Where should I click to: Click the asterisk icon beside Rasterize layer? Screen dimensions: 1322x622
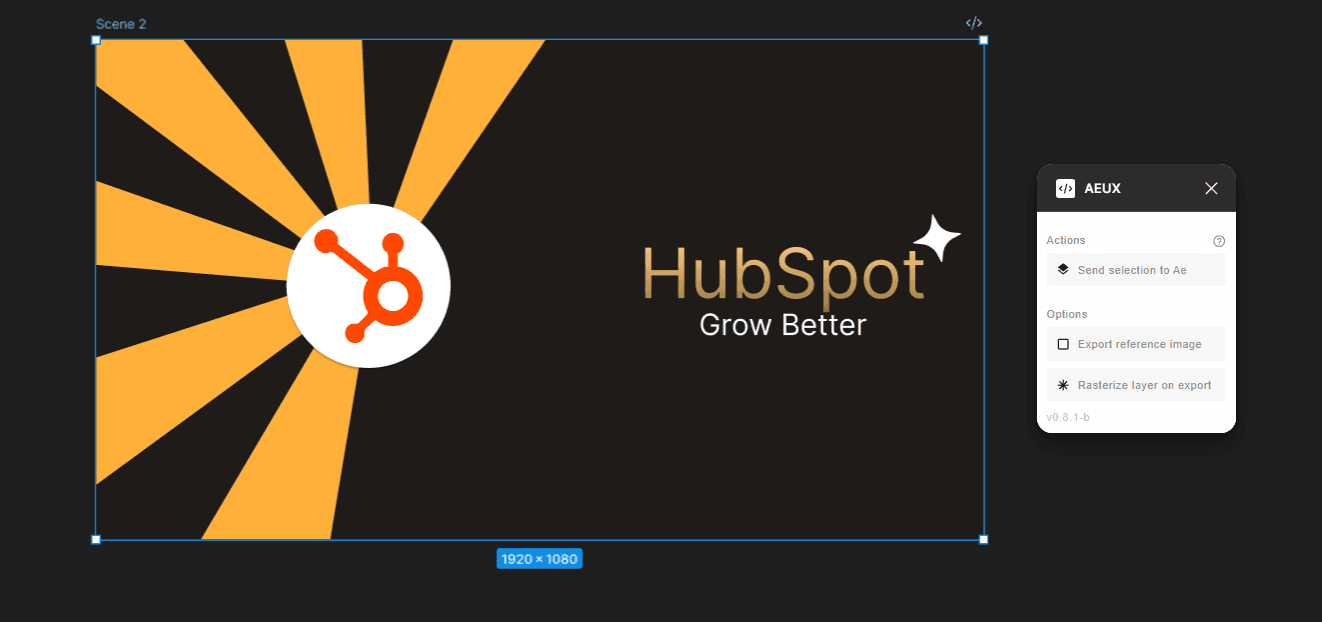tap(1063, 385)
